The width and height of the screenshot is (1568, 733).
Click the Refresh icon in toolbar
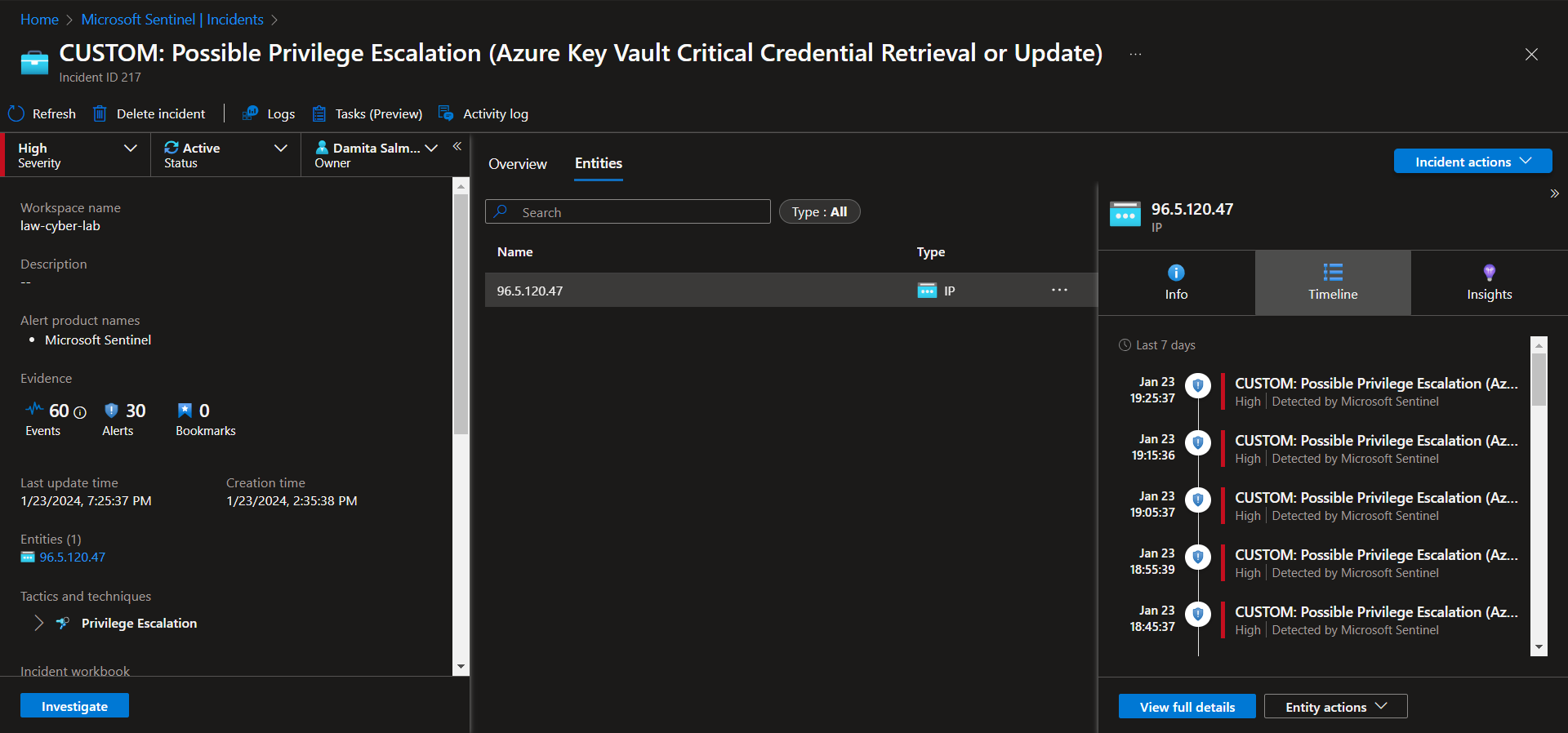[x=16, y=113]
